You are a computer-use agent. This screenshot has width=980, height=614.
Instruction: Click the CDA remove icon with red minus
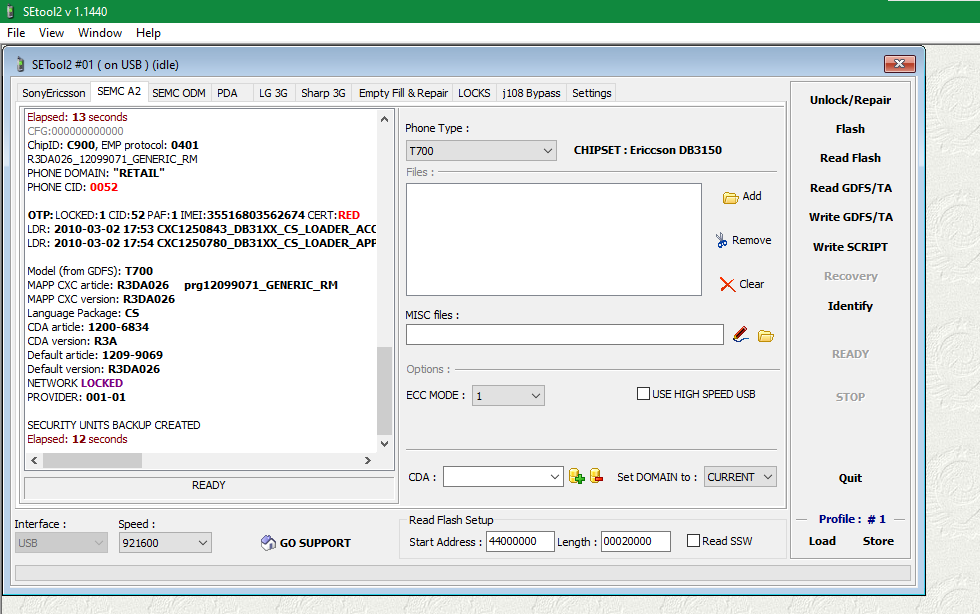click(596, 477)
